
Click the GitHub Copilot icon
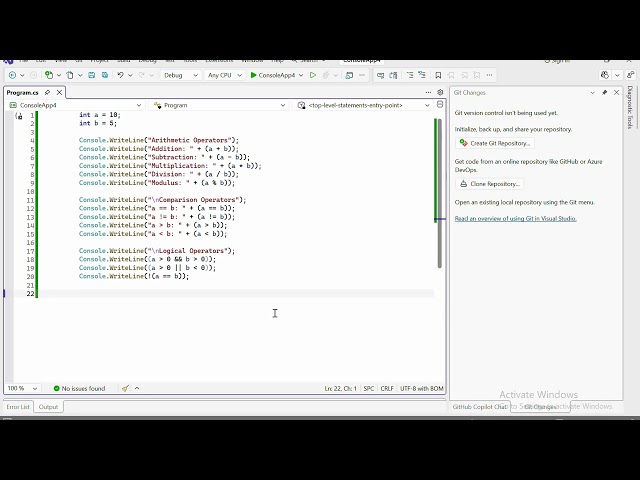pyautogui.click(x=605, y=75)
